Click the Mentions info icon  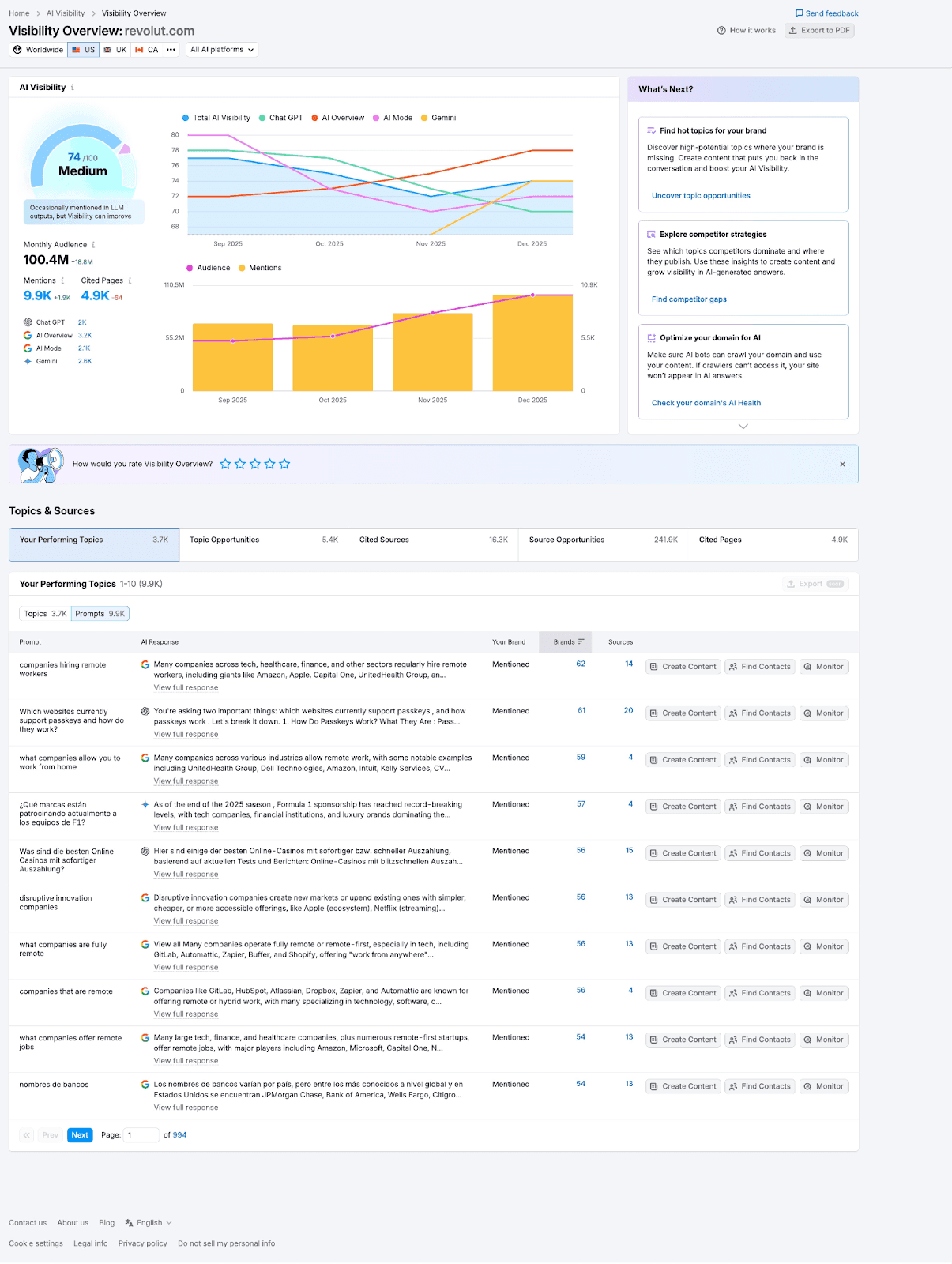(62, 280)
